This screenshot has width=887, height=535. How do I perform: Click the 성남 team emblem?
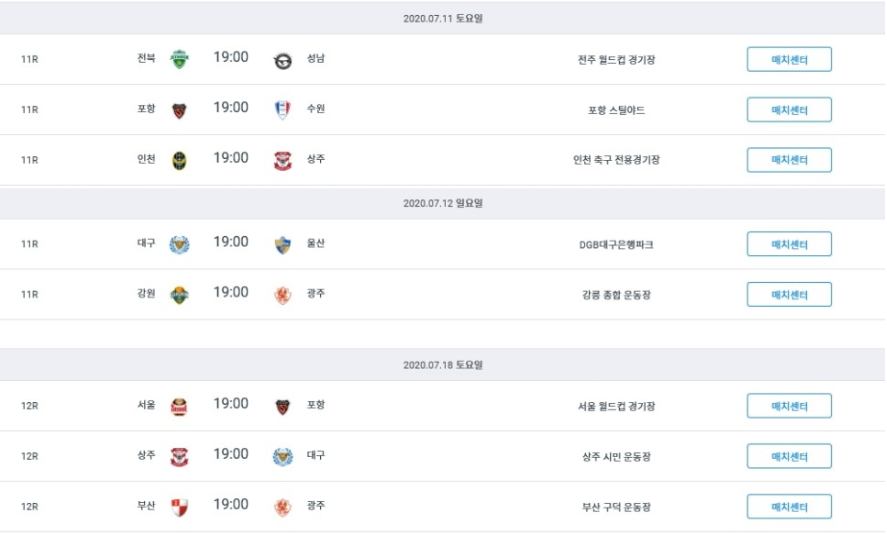282,60
